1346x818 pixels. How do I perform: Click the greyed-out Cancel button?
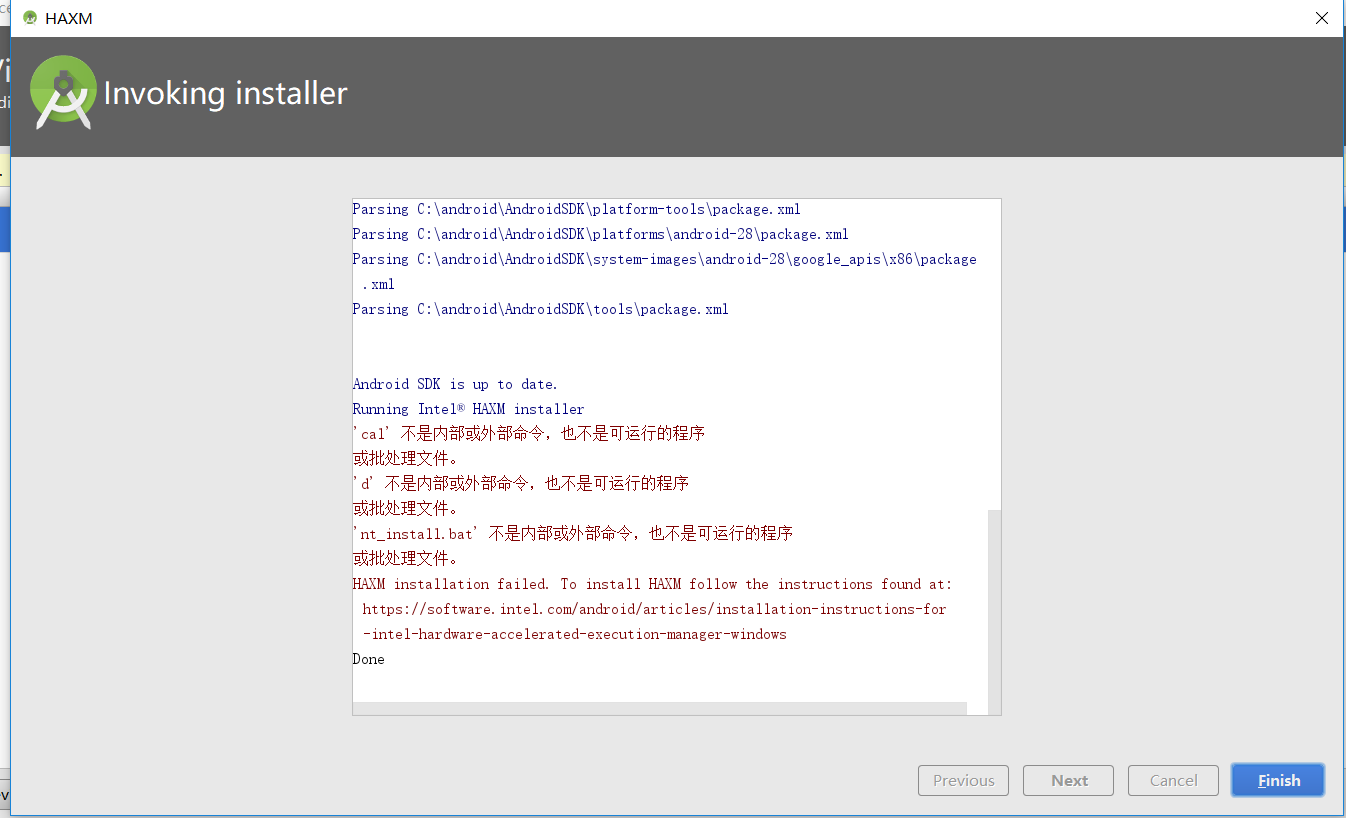tap(1173, 780)
